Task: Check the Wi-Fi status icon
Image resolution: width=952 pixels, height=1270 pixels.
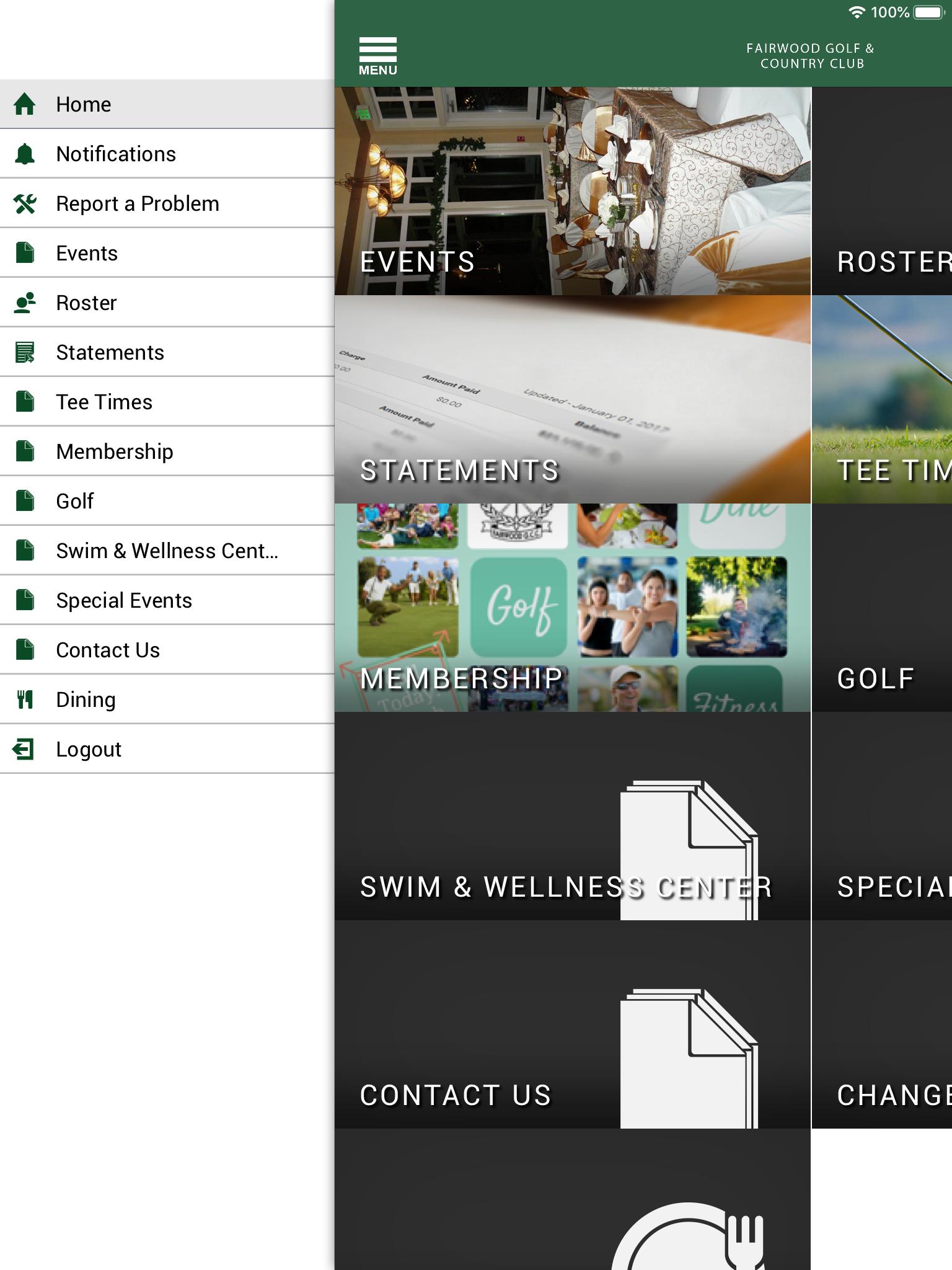Action: tap(857, 12)
